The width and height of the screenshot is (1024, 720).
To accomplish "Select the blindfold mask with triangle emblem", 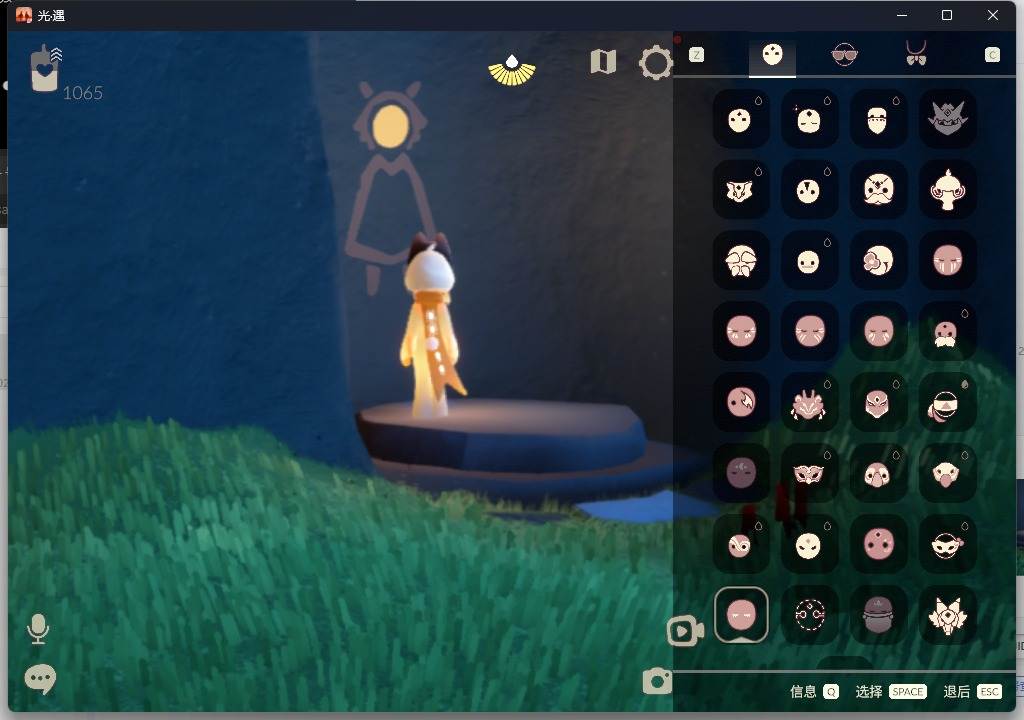I will [x=948, y=401].
